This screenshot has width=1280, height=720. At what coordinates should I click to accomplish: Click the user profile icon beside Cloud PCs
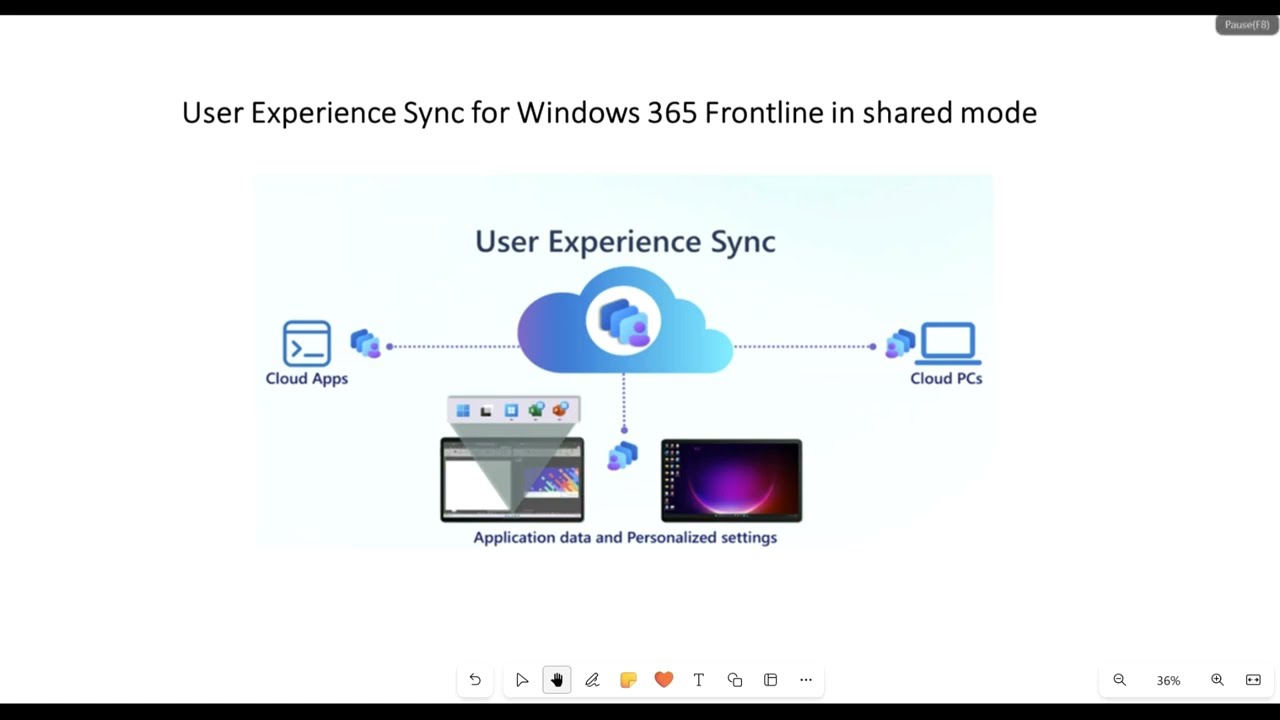click(x=900, y=343)
